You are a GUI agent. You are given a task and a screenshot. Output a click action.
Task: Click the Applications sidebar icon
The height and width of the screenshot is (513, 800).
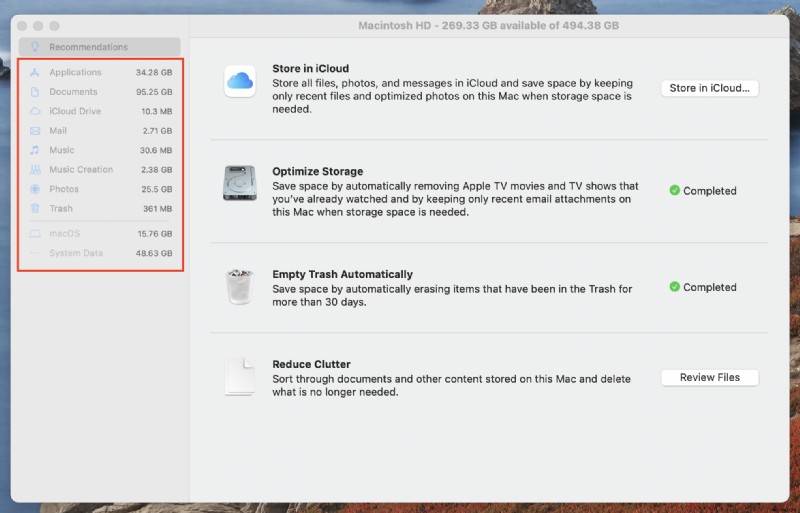pyautogui.click(x=35, y=72)
